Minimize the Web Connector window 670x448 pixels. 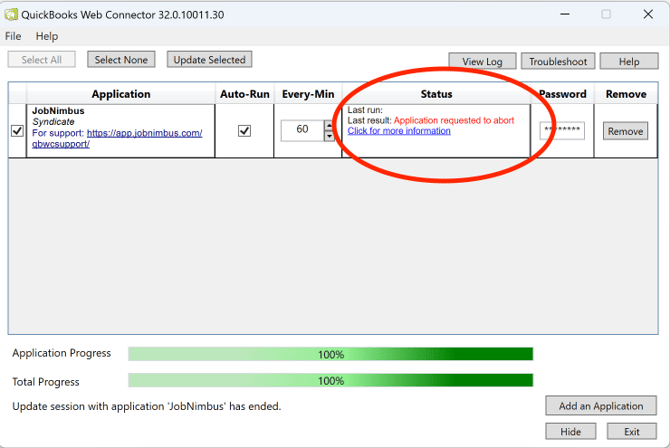[x=565, y=15]
